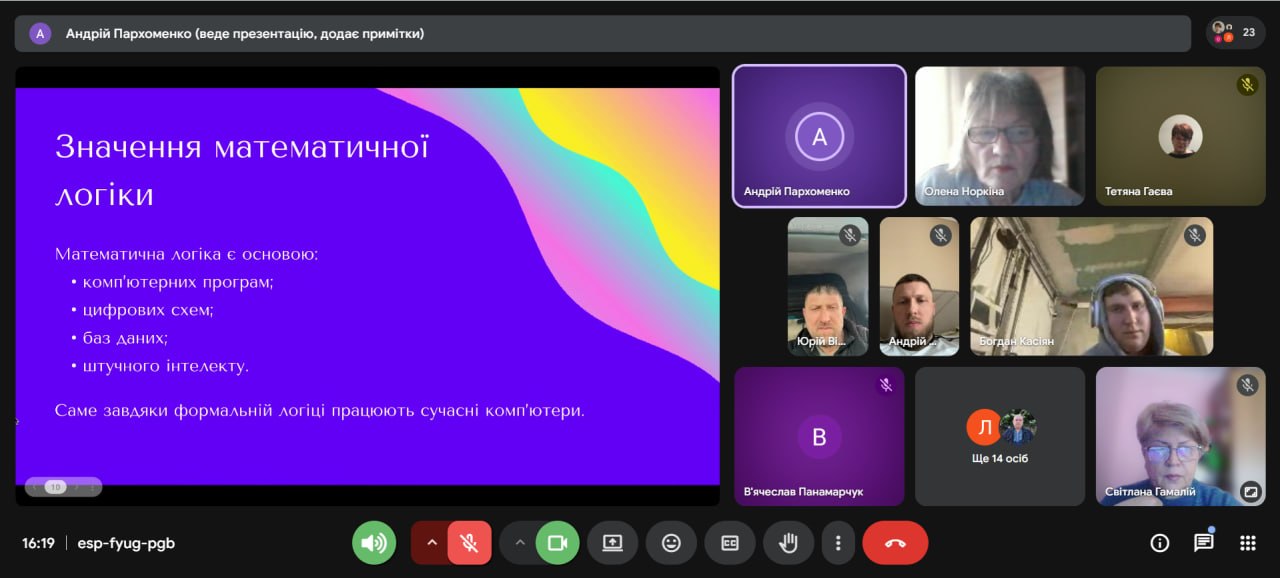
Task: Open participants list showing 23 people
Action: point(1236,32)
